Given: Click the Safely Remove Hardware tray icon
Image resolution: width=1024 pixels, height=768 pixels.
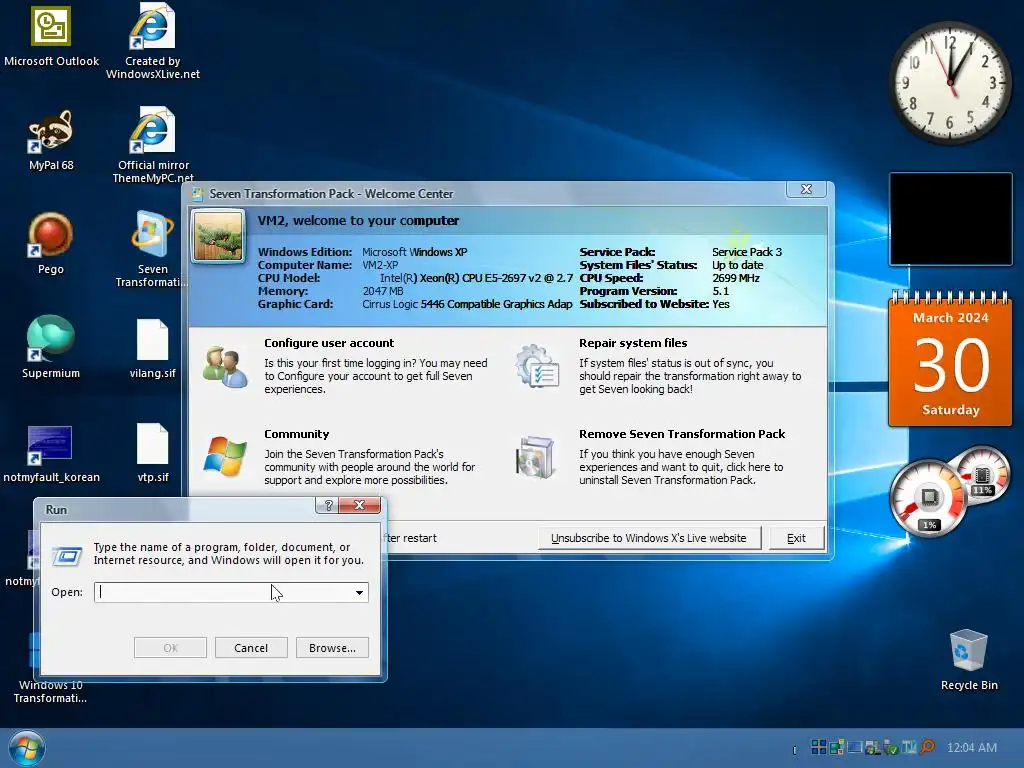Looking at the screenshot, I should (891, 748).
